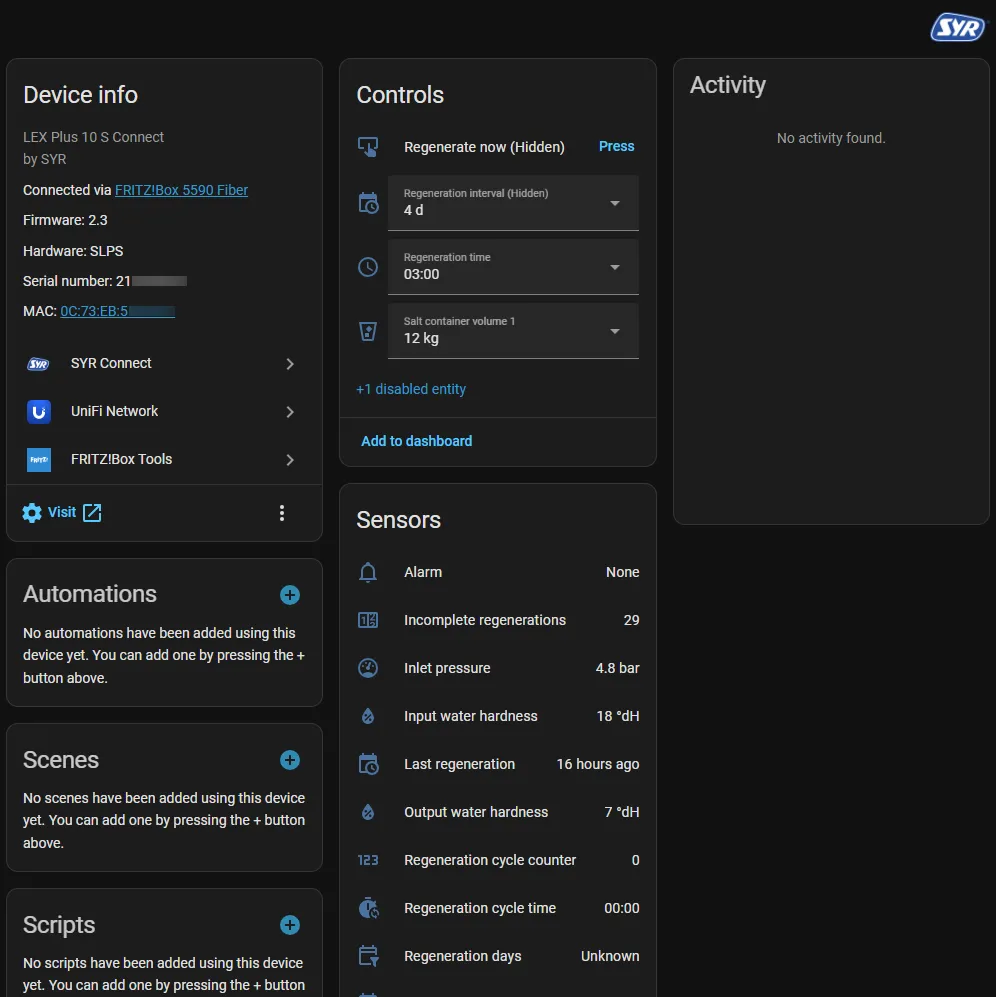The image size is (996, 997).
Task: Click Press for Regenerate now
Action: [616, 146]
